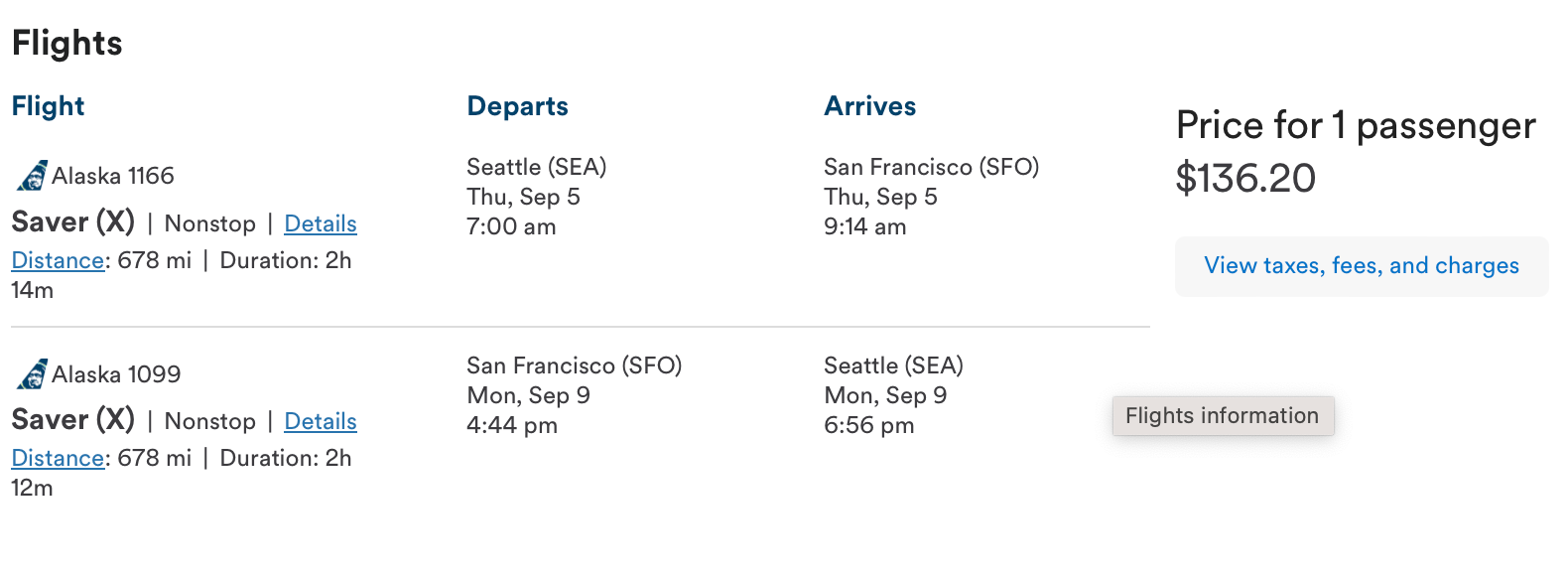The height and width of the screenshot is (584, 1568).
Task: Open Details for Alaska 1166 flight
Action: (x=320, y=223)
